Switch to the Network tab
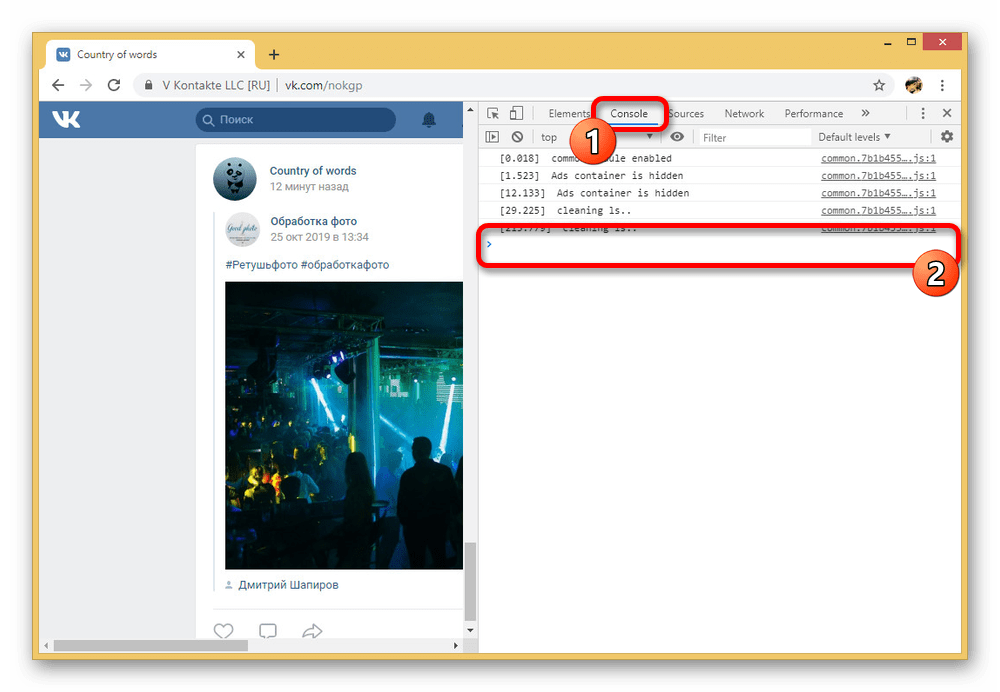 (744, 114)
